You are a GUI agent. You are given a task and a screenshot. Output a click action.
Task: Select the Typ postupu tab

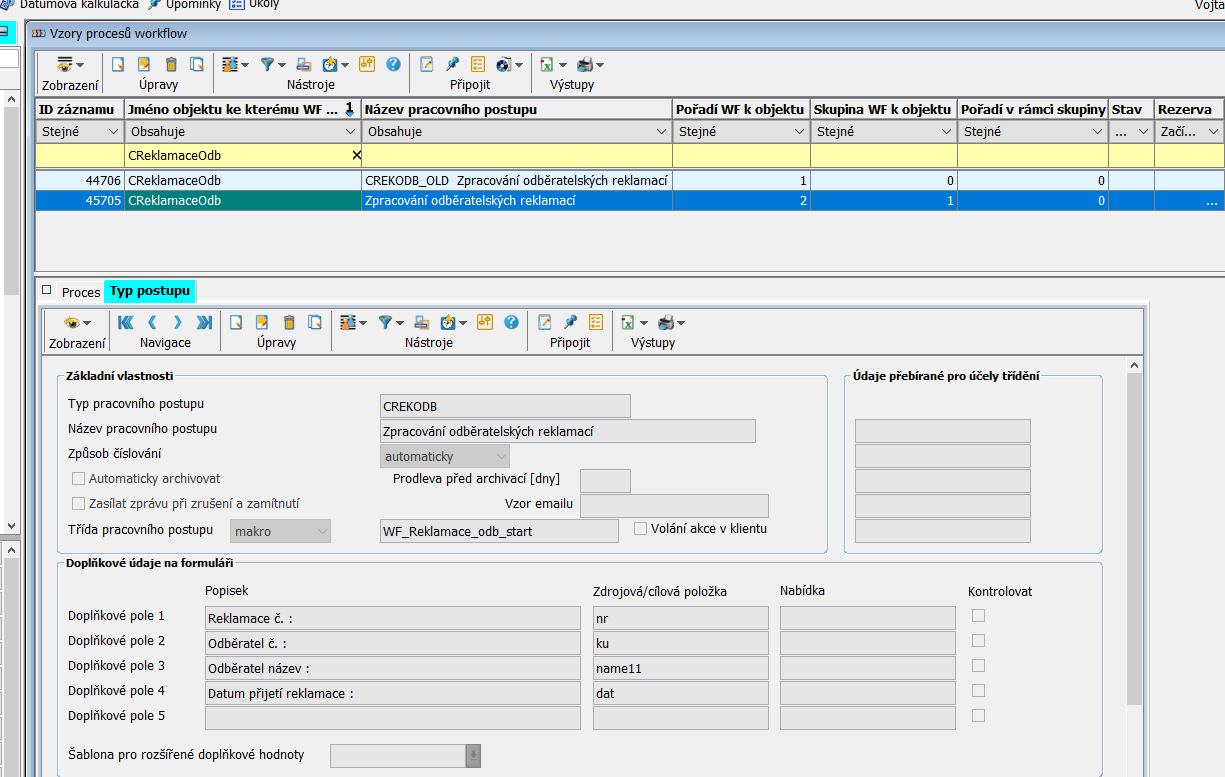pyautogui.click(x=150, y=291)
